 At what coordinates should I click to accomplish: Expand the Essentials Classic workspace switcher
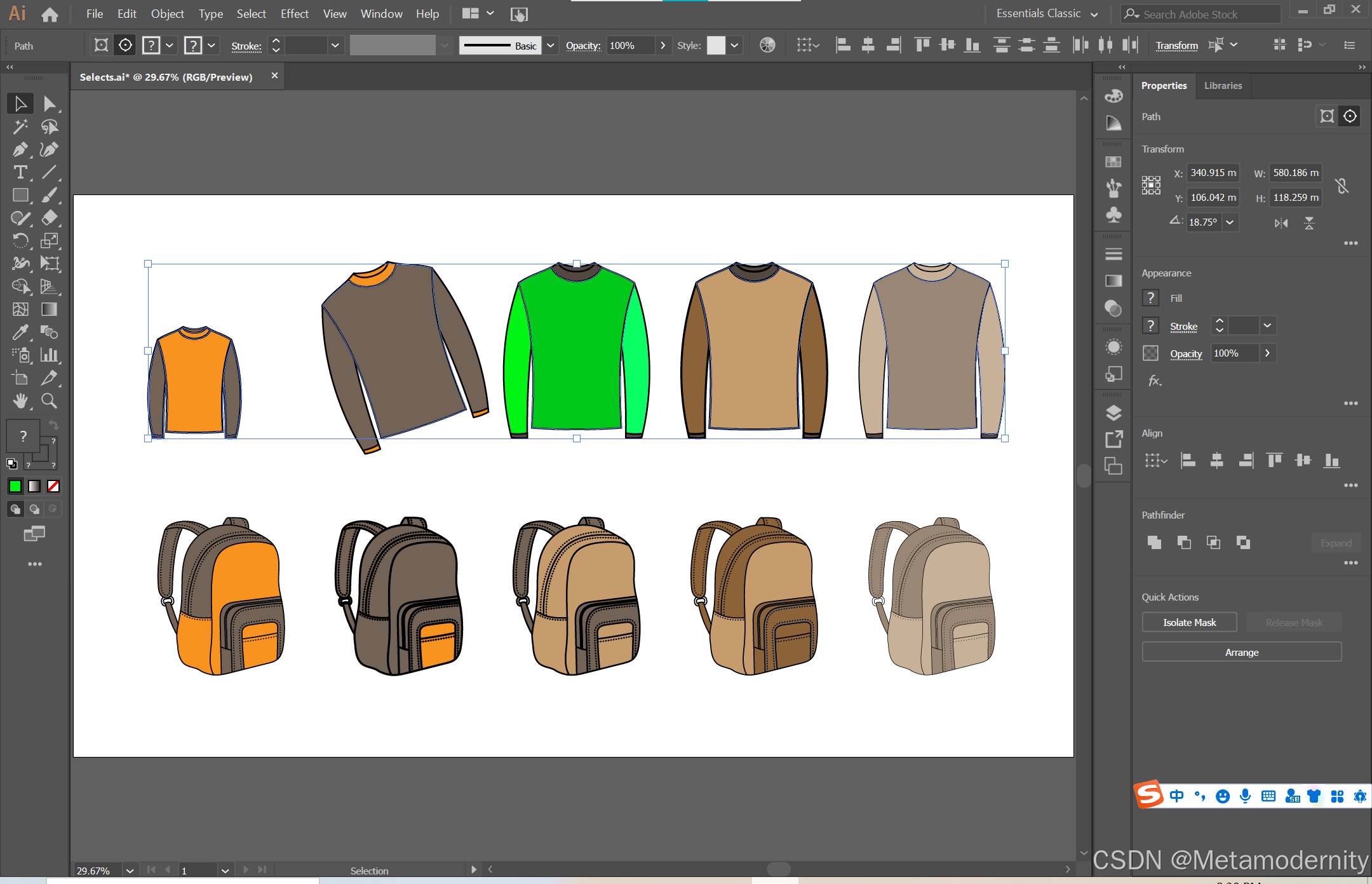1094,14
